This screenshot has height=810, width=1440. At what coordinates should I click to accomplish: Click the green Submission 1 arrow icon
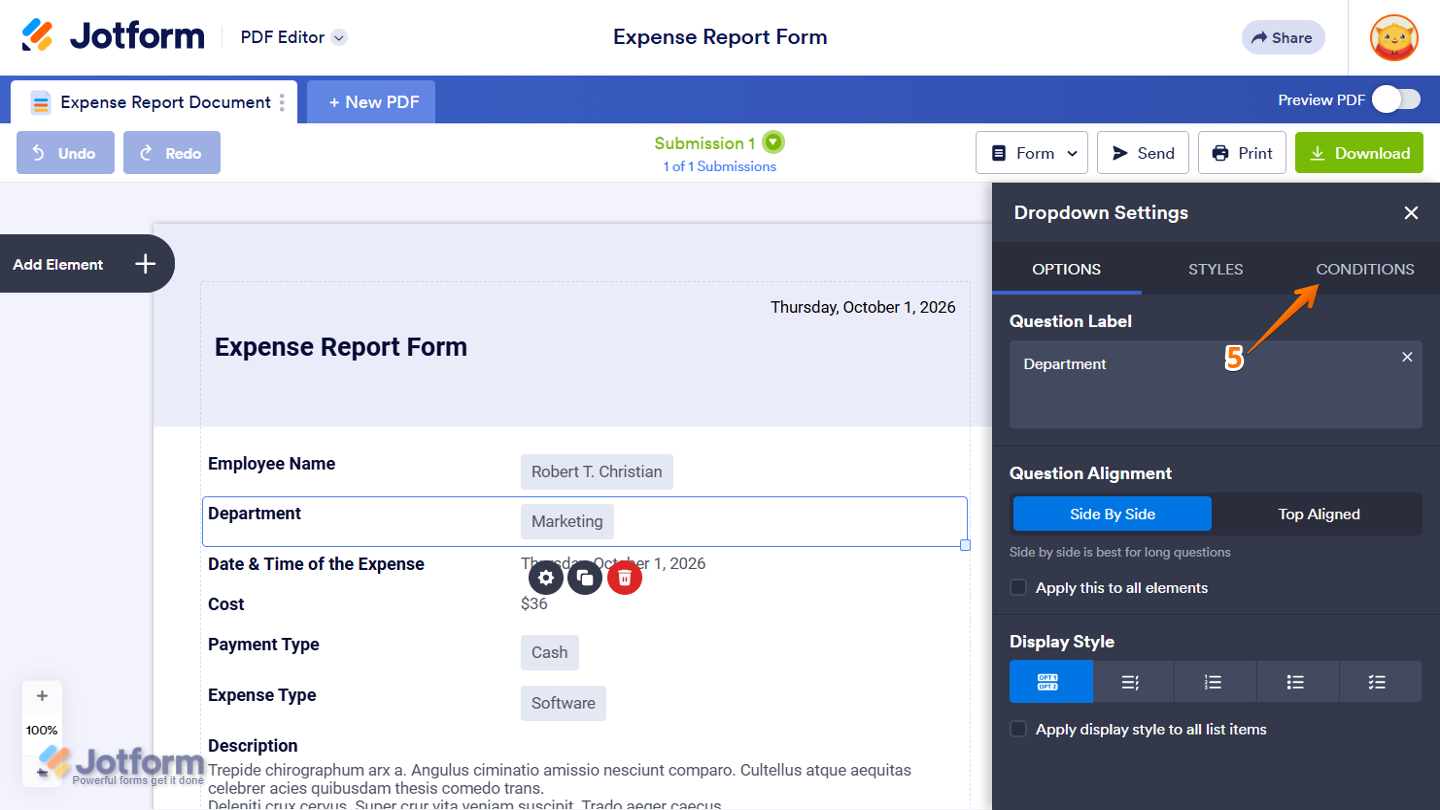click(x=773, y=143)
